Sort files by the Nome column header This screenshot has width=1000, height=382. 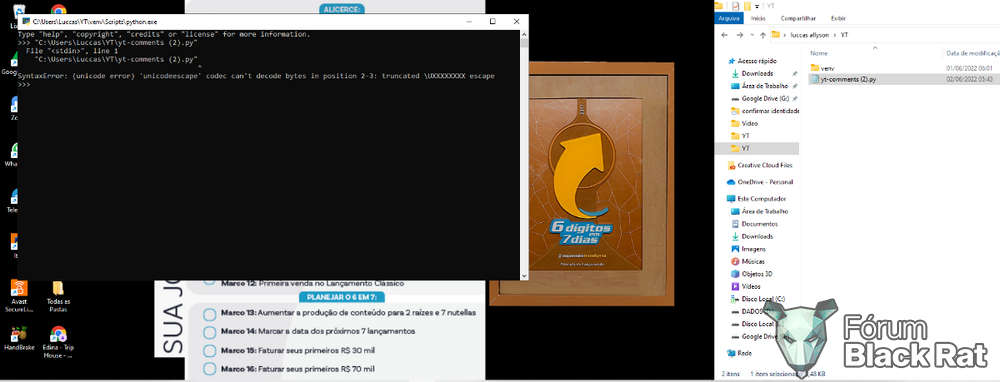[x=819, y=53]
